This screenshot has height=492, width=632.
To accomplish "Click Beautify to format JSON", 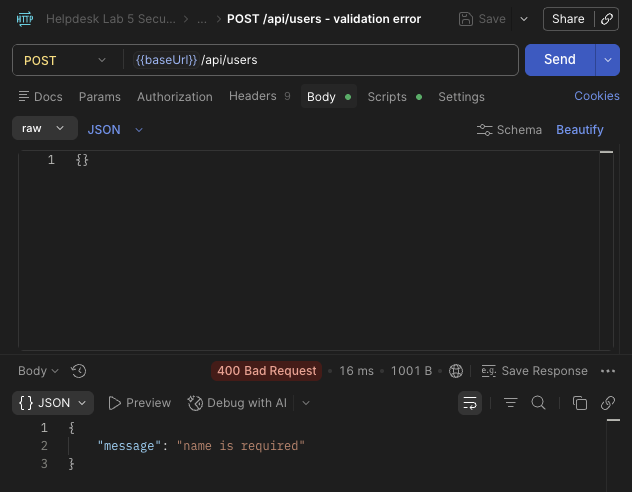I will pos(580,130).
